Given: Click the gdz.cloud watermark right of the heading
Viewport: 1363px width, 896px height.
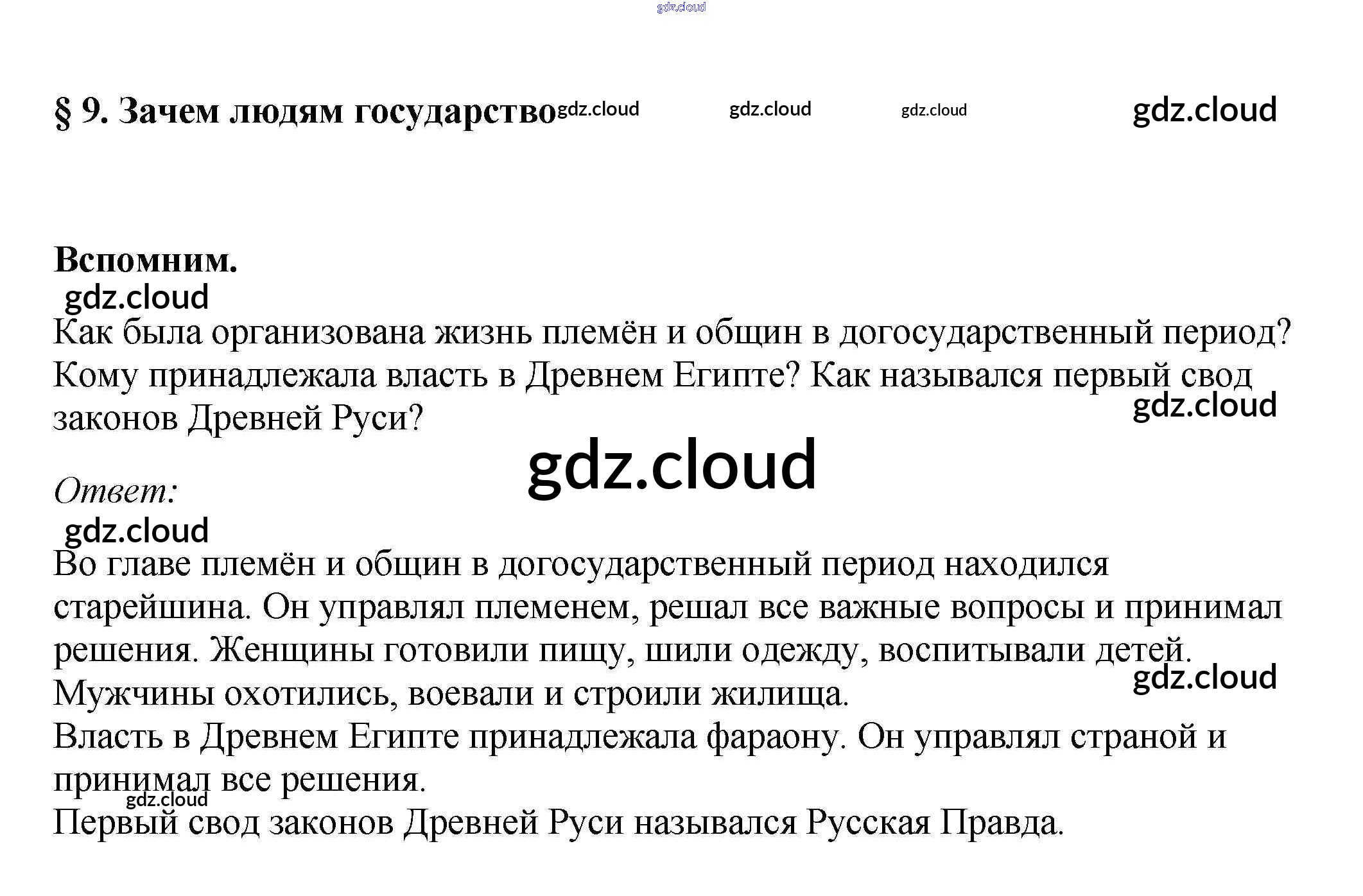Looking at the screenshot, I should pos(598,109).
